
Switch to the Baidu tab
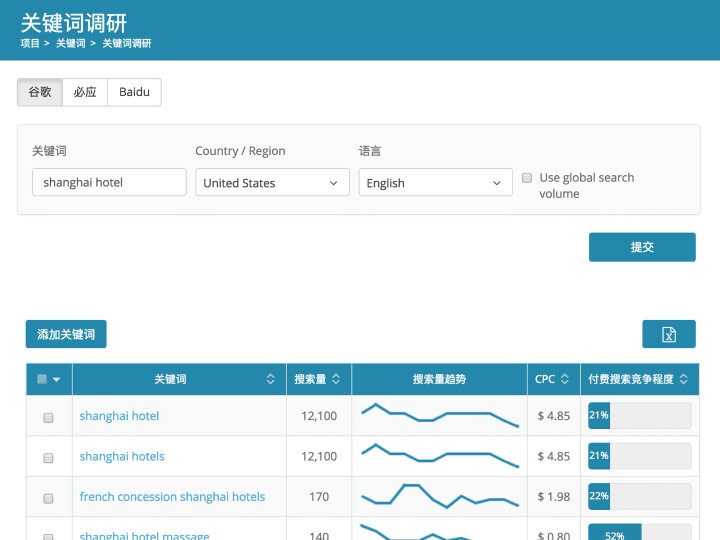coord(135,92)
